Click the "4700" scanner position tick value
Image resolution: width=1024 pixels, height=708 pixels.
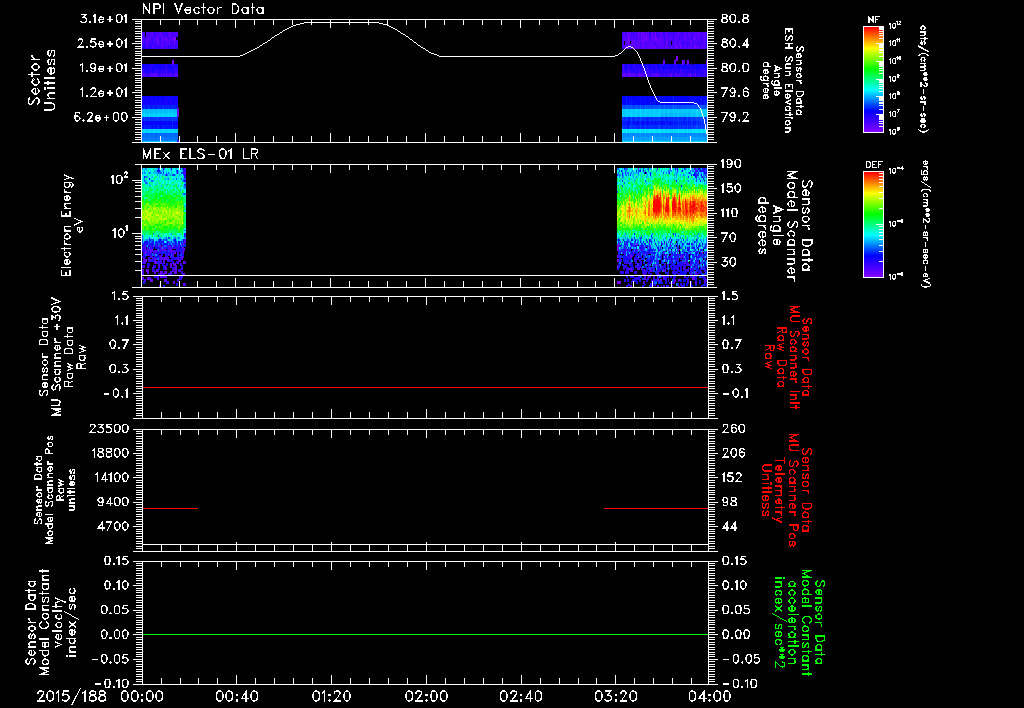click(114, 526)
